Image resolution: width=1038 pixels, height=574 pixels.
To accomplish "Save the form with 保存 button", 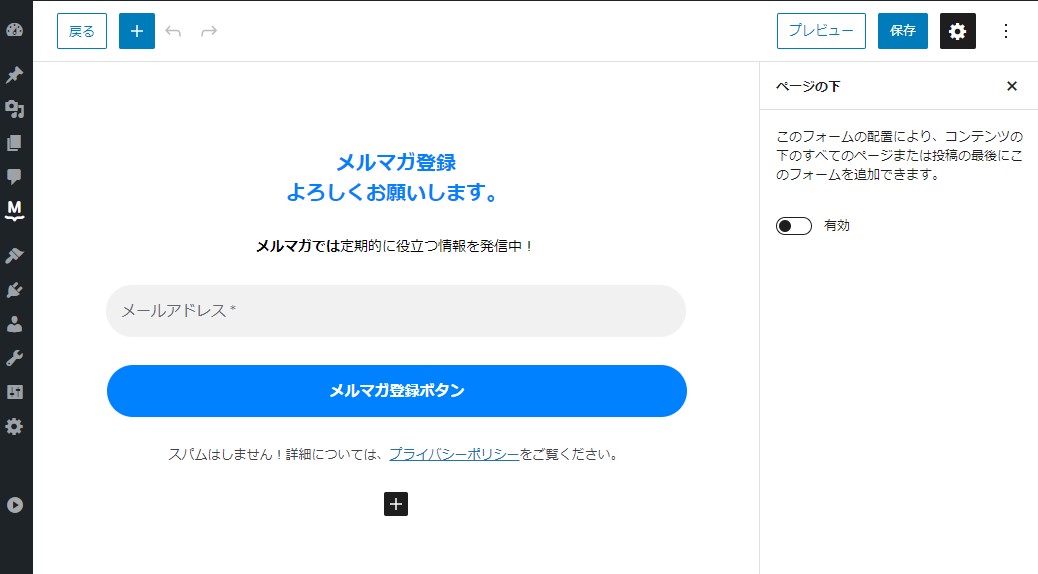I will 903,31.
